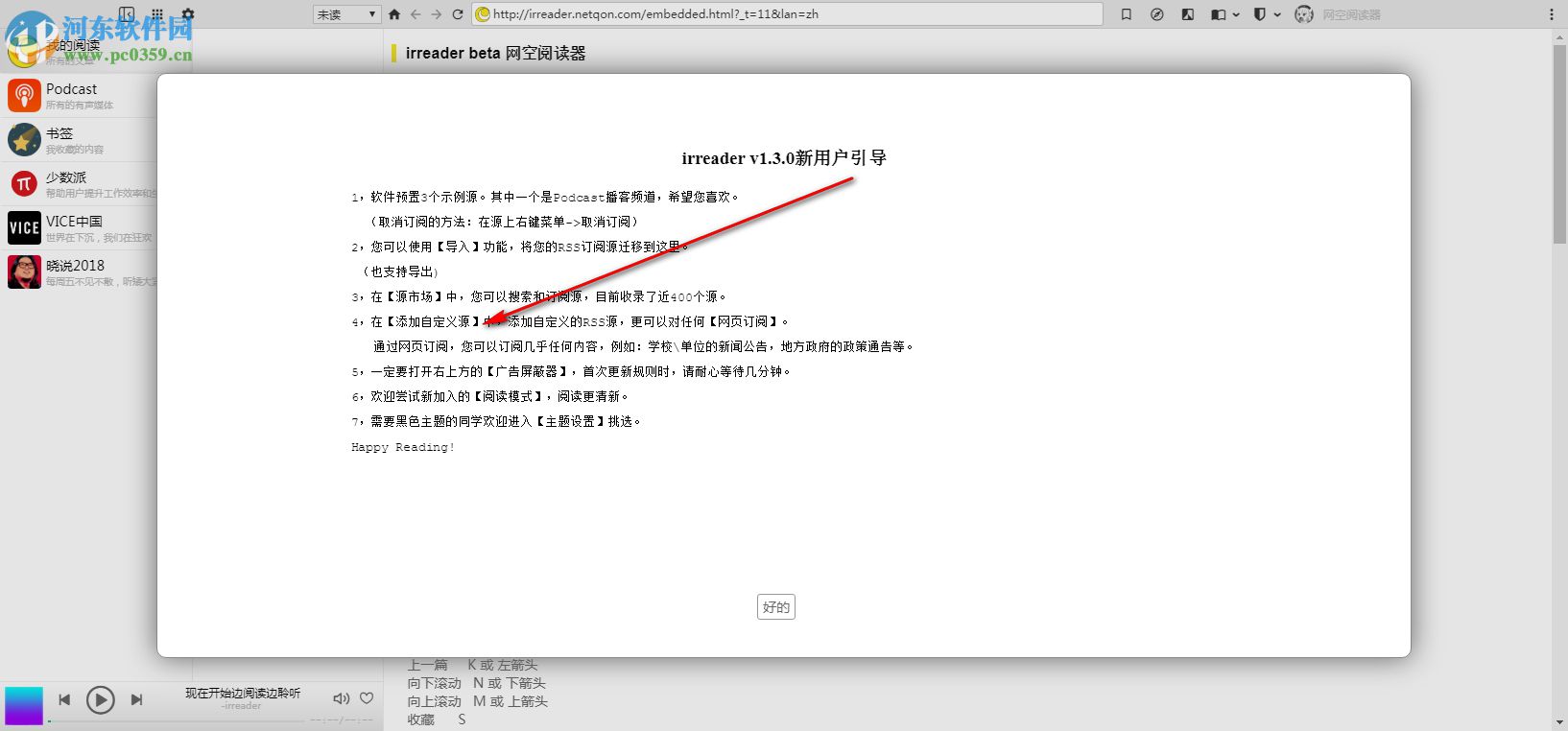Collapse the sidebar panel icon
Viewport: 1568px width, 731px height.
coord(127,14)
